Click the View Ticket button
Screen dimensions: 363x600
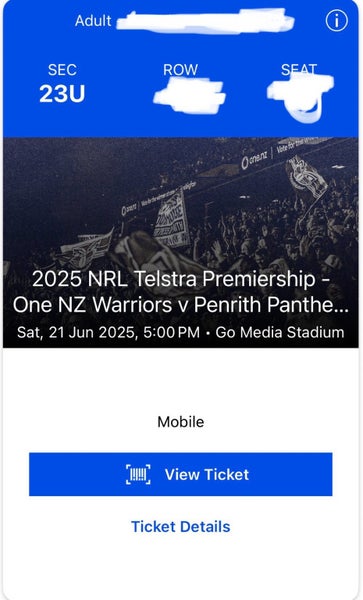(x=181, y=474)
